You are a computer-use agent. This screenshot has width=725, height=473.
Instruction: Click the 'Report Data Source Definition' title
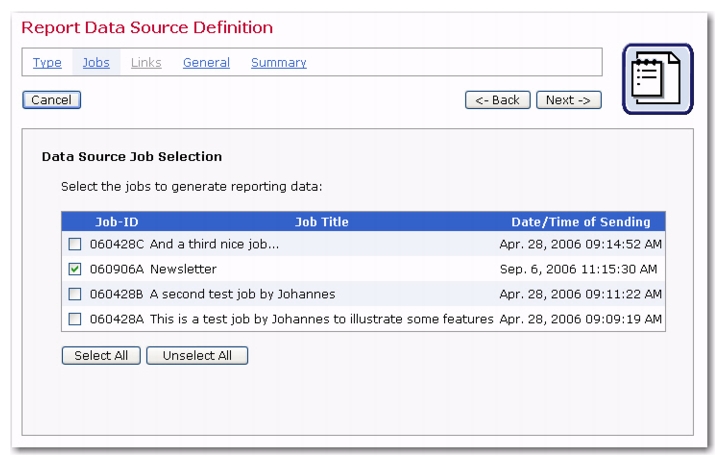pyautogui.click(x=147, y=28)
